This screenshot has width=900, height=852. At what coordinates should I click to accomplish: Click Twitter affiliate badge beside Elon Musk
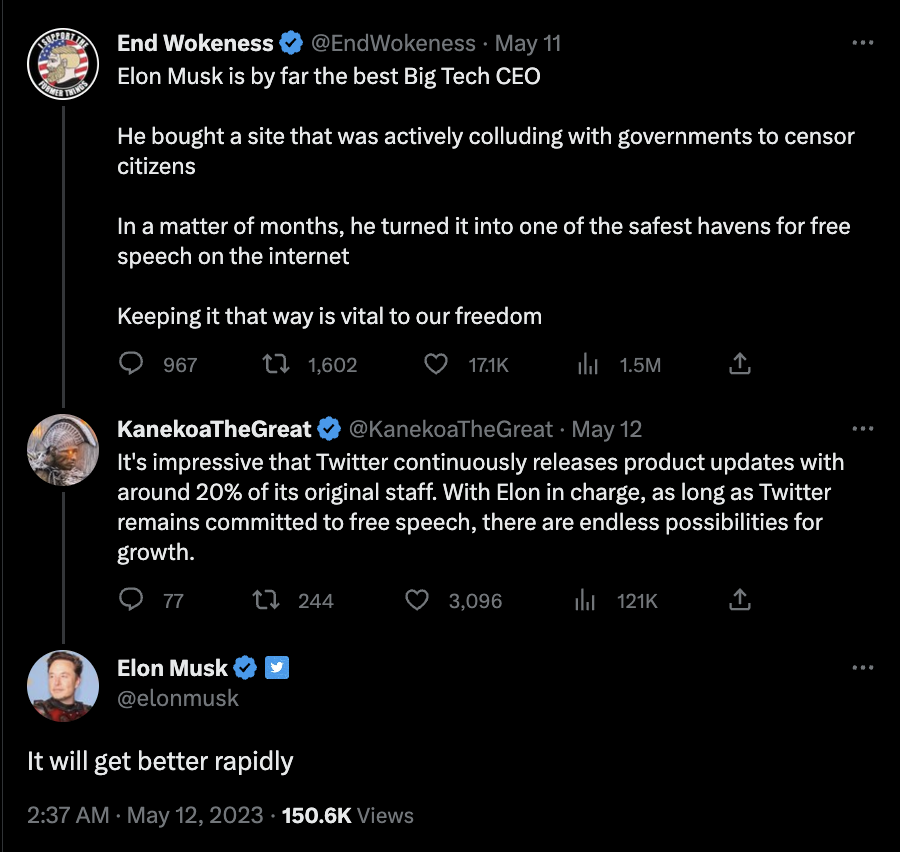(x=277, y=668)
